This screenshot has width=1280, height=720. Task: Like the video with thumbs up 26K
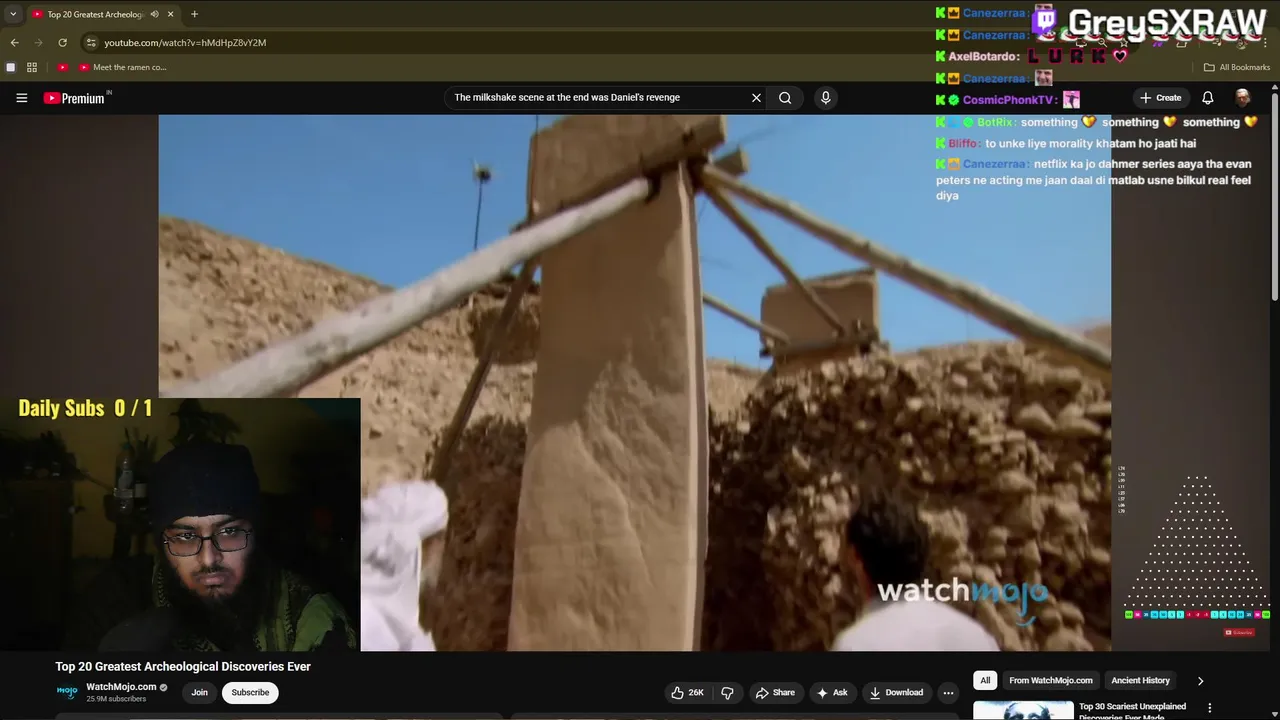click(686, 692)
